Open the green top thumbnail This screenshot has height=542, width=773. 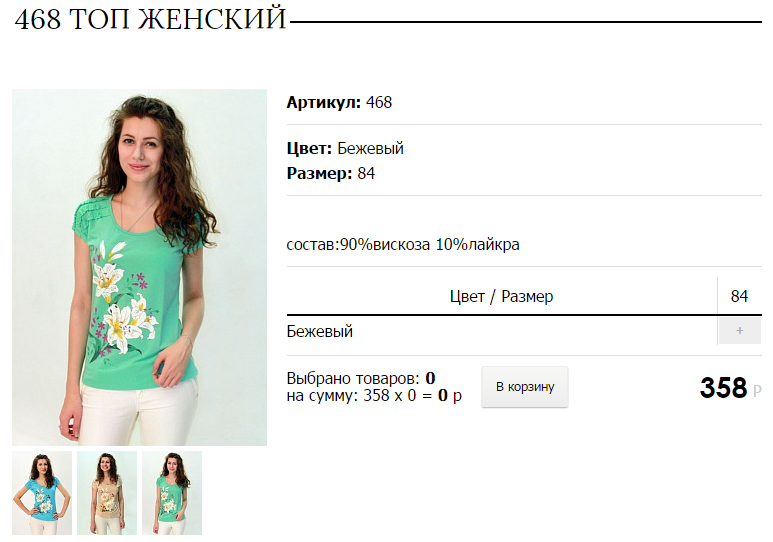click(172, 493)
